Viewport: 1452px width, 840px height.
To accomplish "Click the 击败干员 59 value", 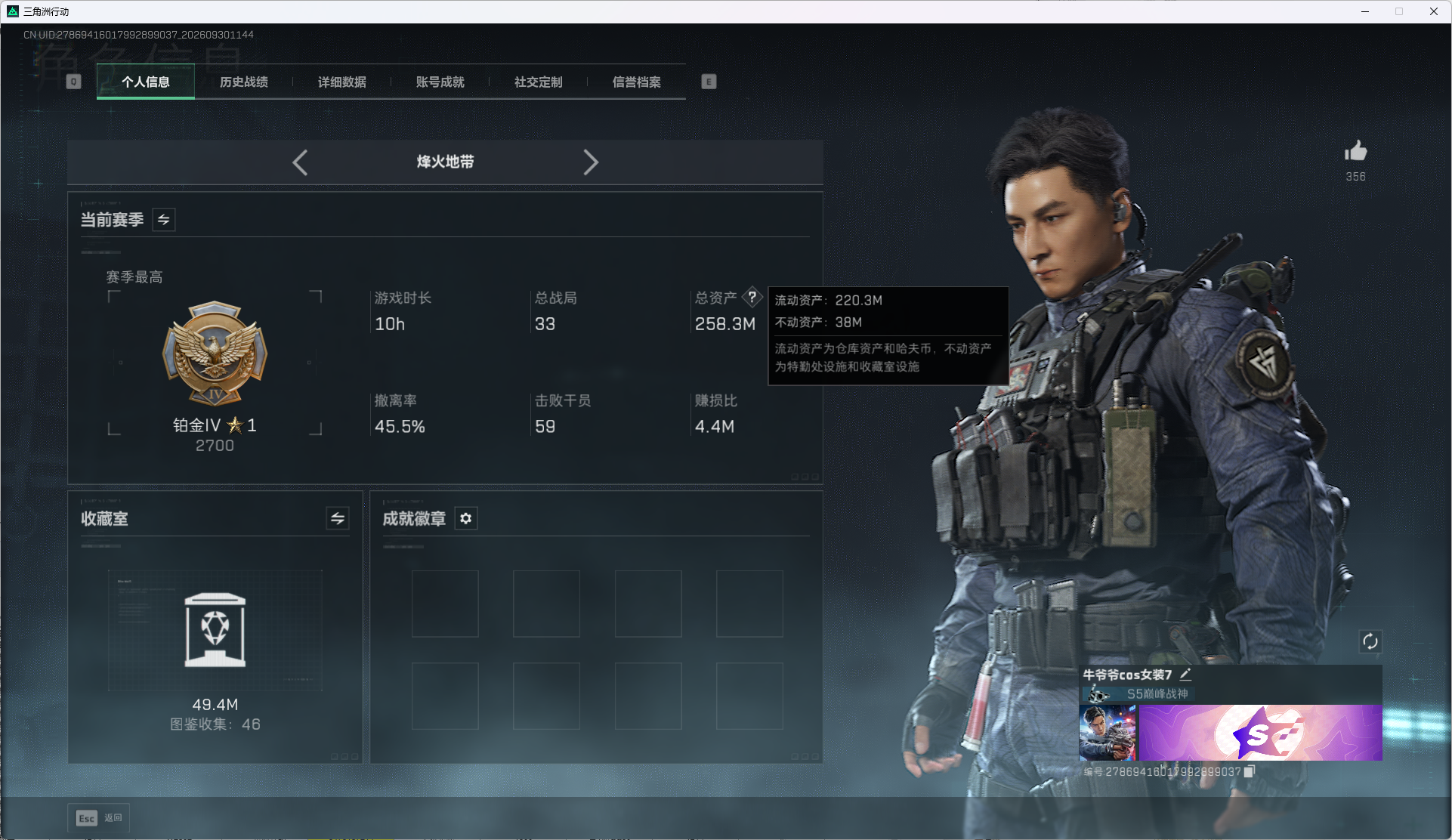I will click(x=545, y=427).
